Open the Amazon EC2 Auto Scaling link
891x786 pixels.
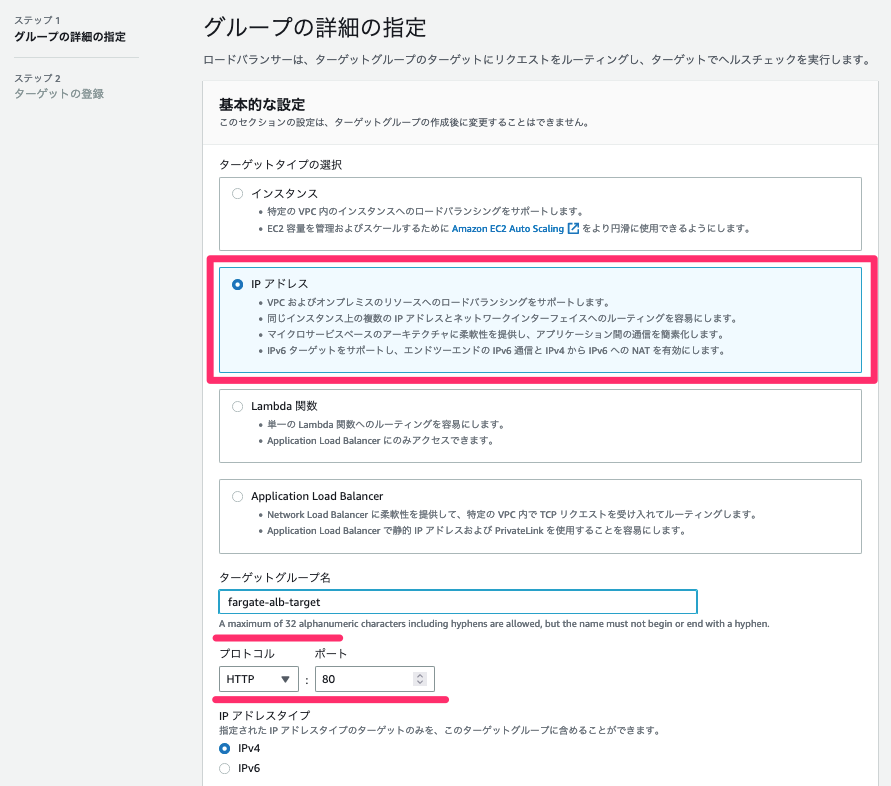pyautogui.click(x=507, y=228)
